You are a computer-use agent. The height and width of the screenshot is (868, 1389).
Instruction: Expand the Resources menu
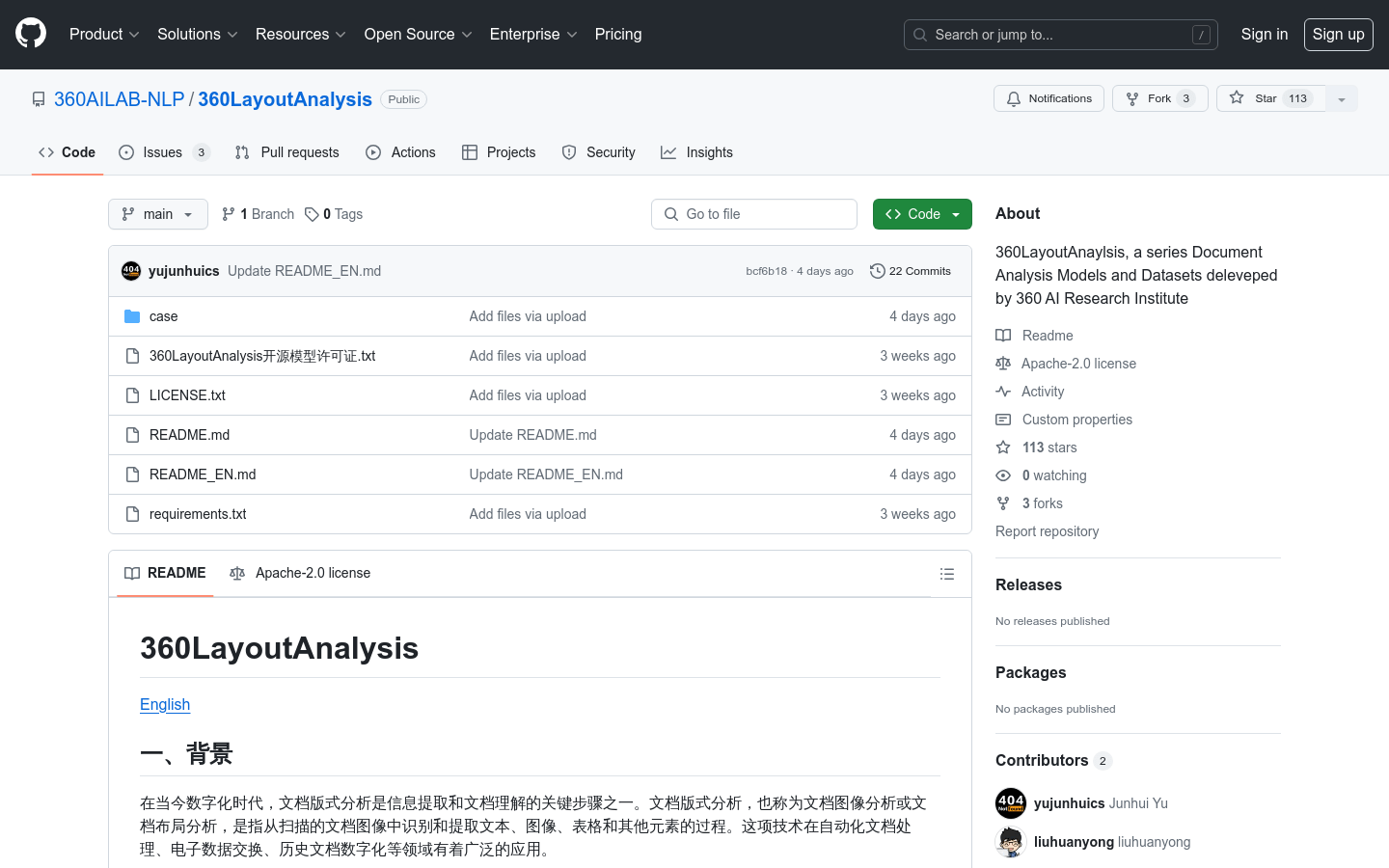[300, 34]
